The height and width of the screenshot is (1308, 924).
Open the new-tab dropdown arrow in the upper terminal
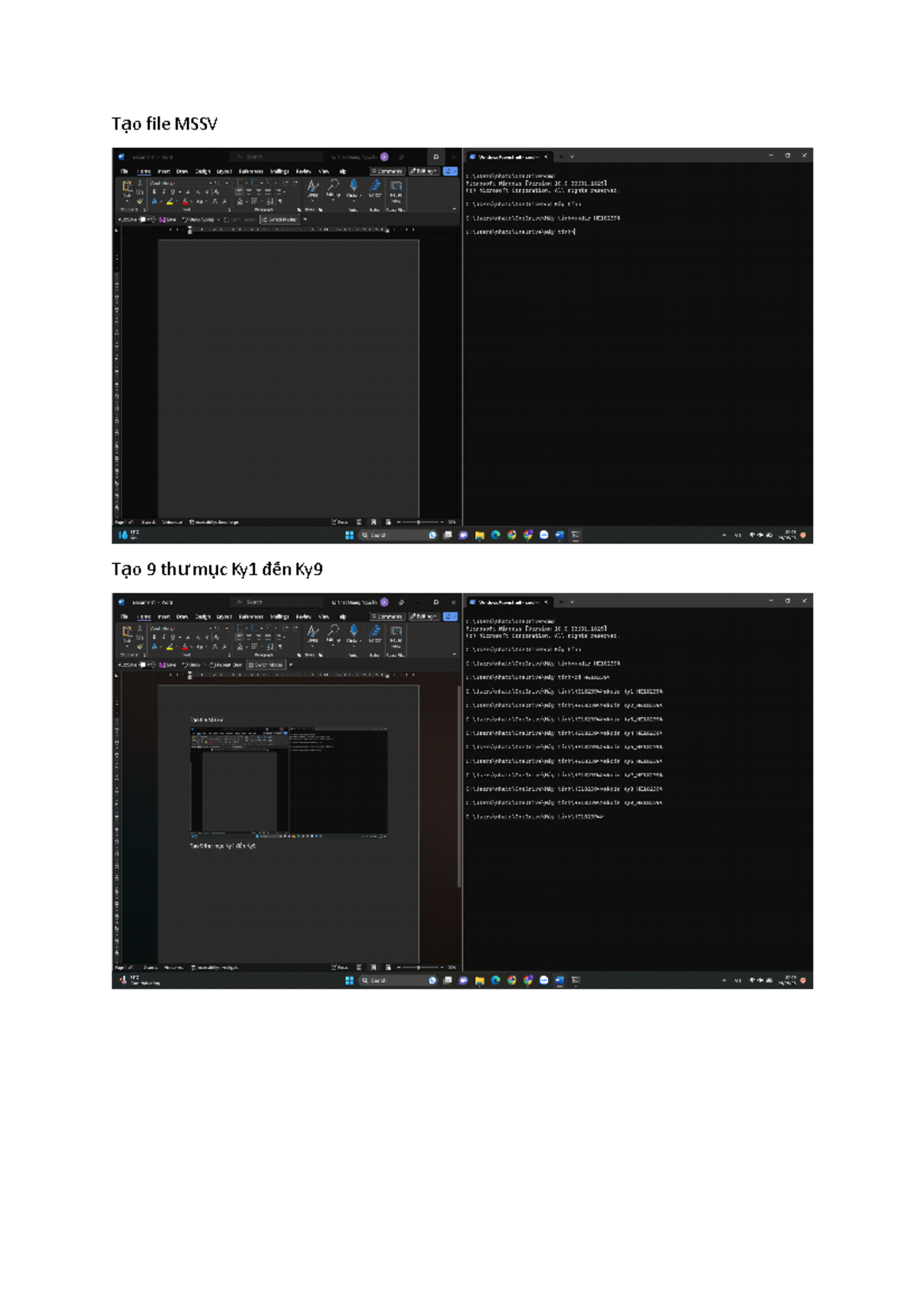[571, 156]
